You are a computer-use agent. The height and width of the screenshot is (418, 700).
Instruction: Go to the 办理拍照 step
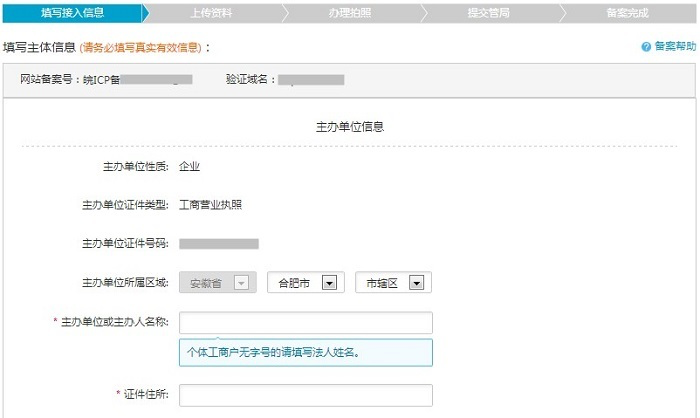tap(349, 13)
